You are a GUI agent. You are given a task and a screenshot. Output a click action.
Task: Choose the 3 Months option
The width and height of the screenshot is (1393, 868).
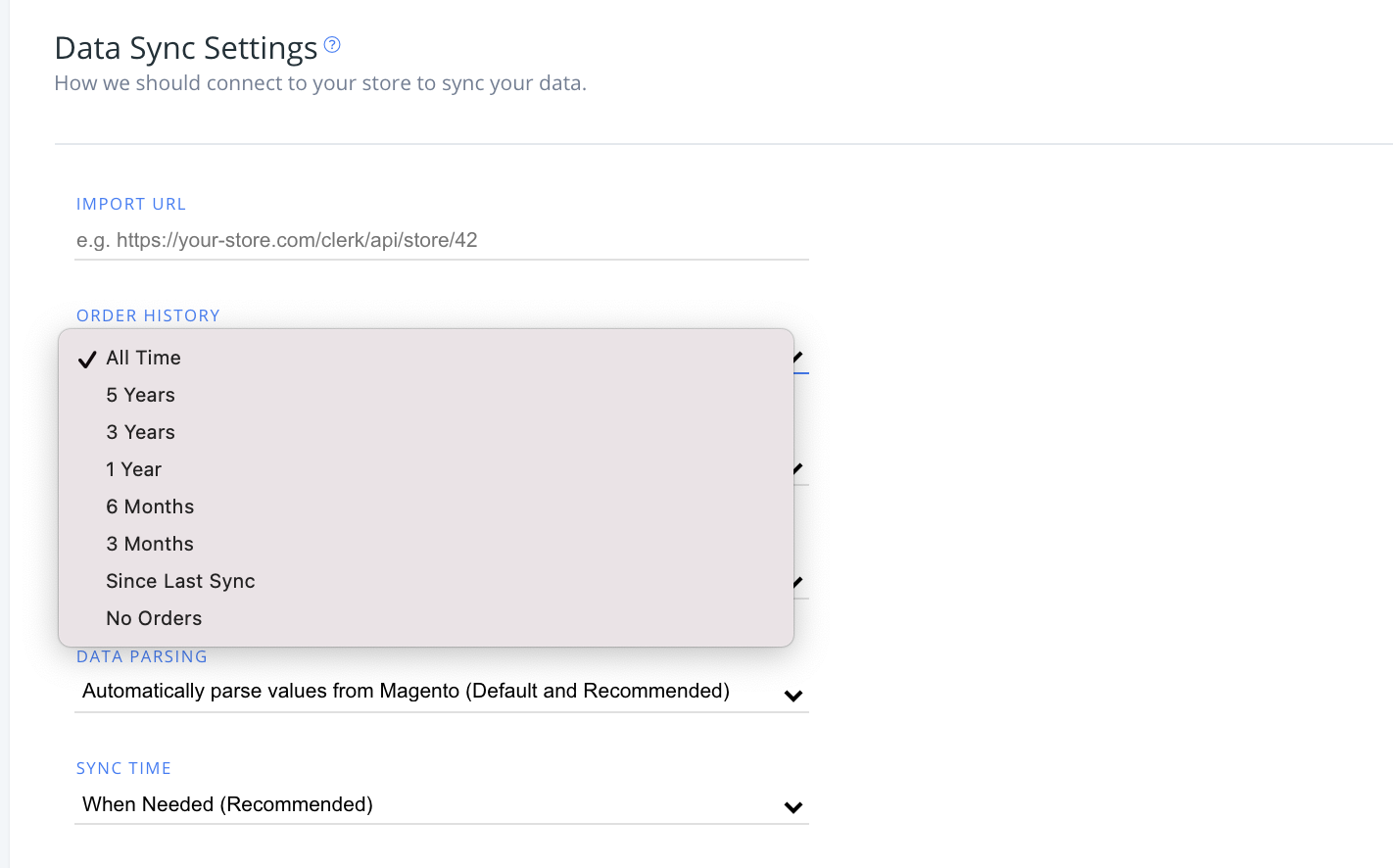tap(150, 545)
